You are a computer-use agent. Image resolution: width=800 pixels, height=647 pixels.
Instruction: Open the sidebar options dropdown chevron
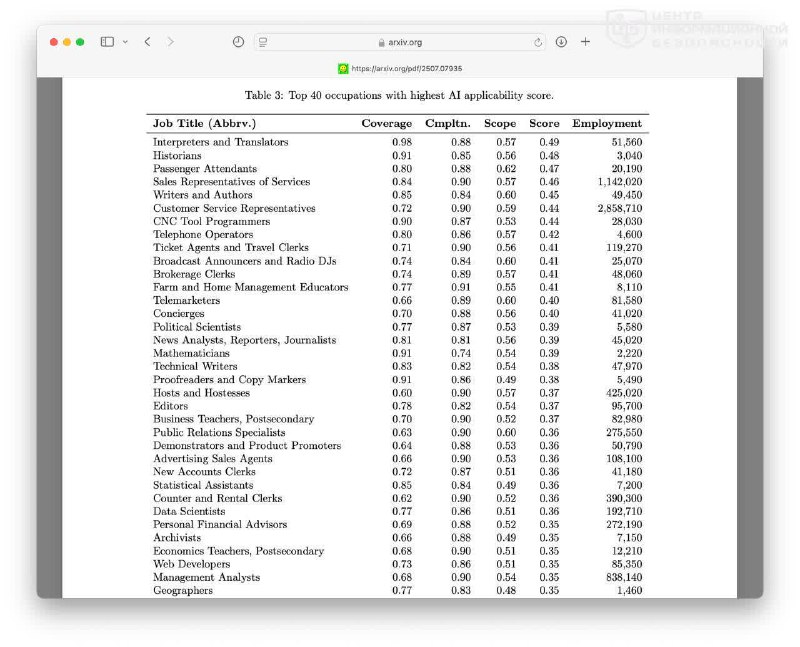pos(125,42)
